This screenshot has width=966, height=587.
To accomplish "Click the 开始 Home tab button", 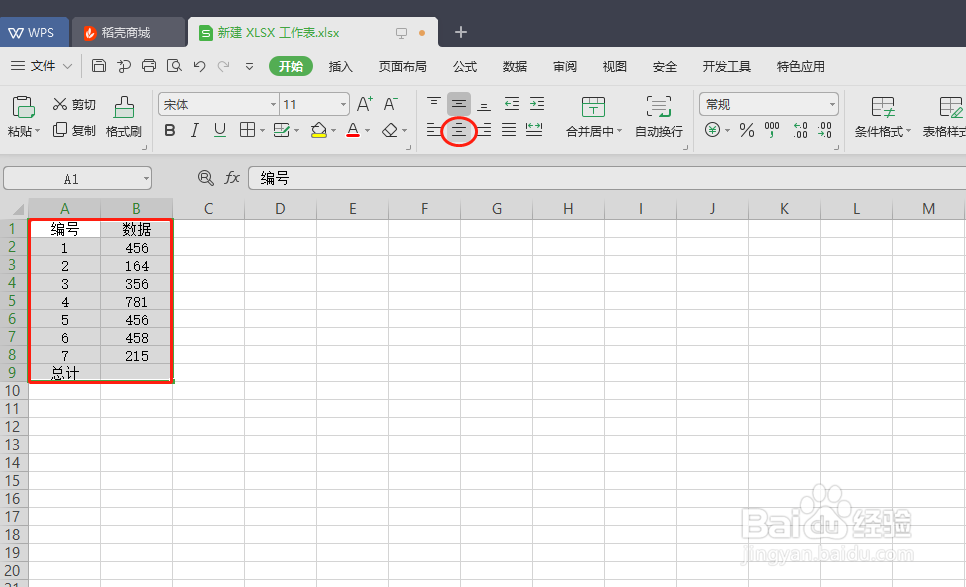I will pos(291,67).
